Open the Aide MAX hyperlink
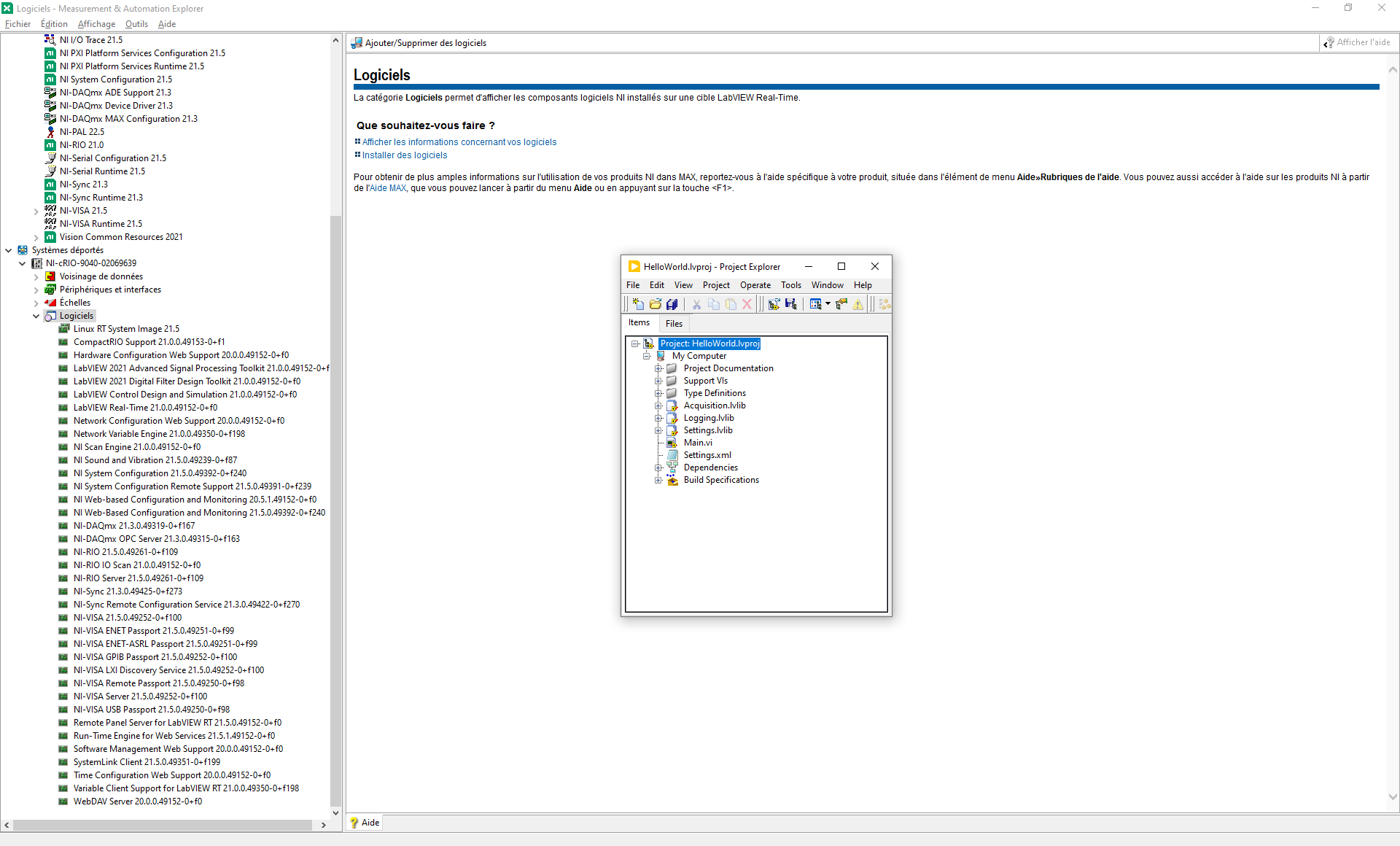 (x=386, y=188)
